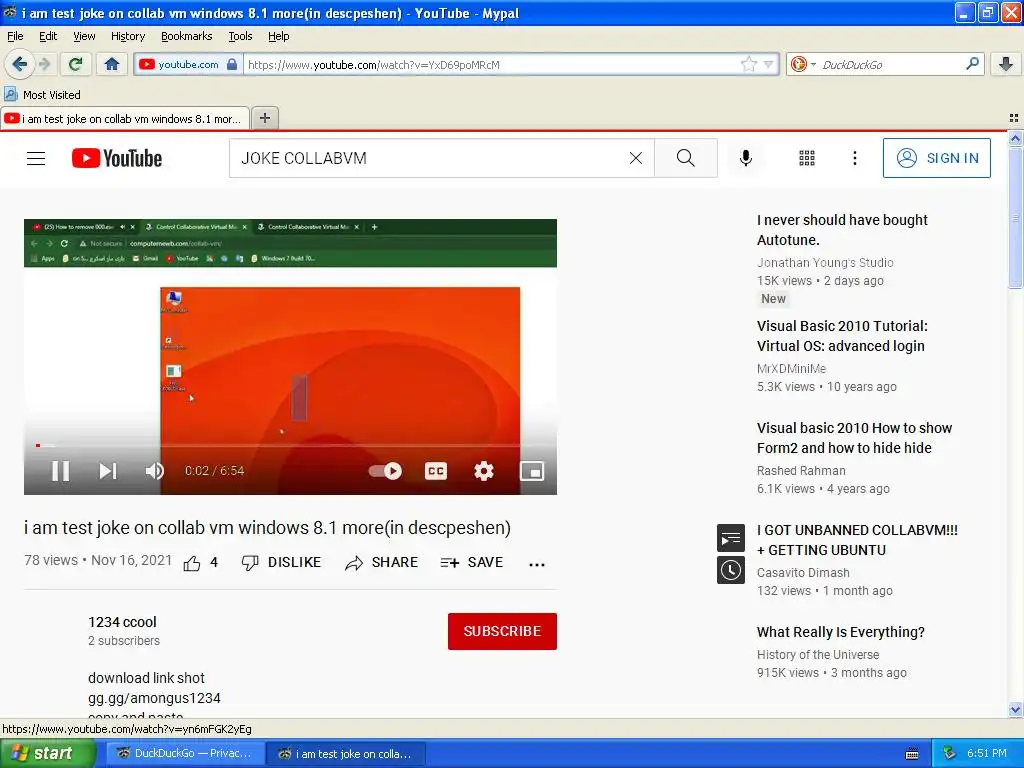The width and height of the screenshot is (1024, 768).
Task: Click the URL address bar field
Action: (493, 64)
